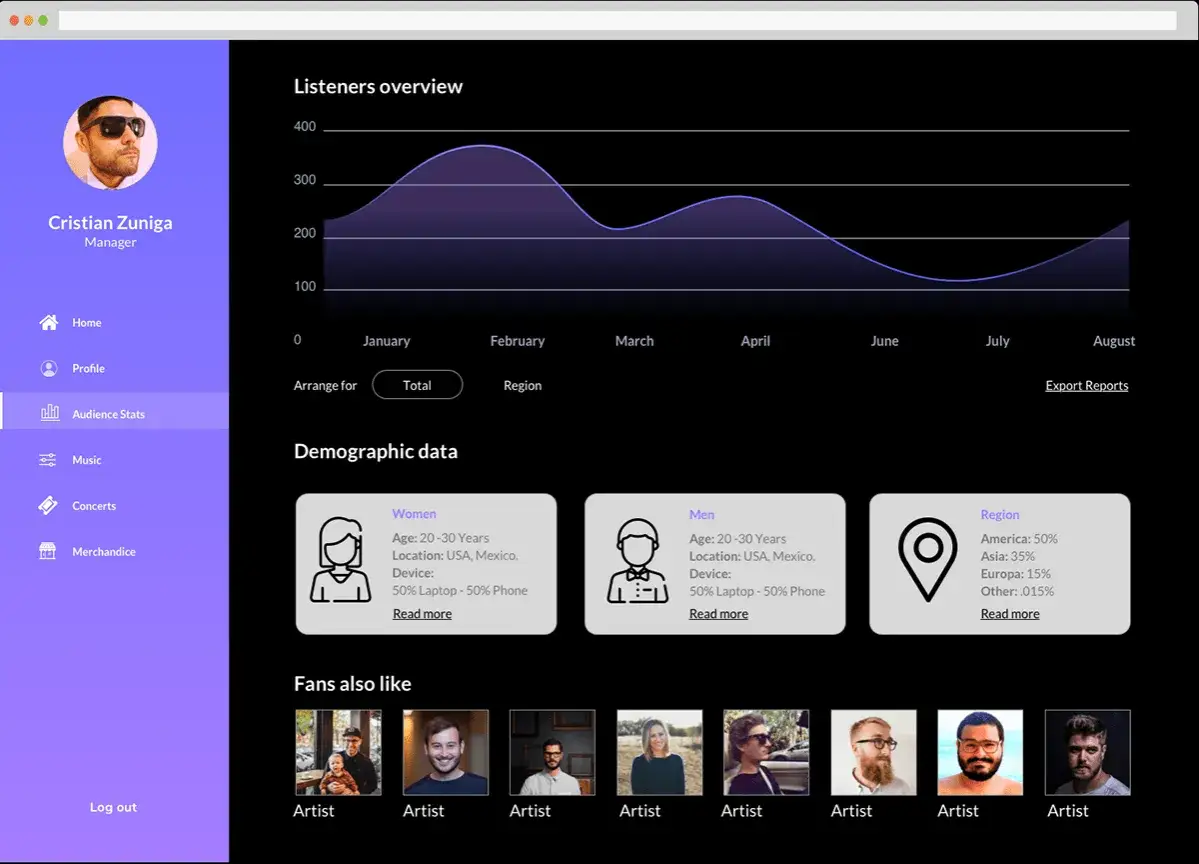Image resolution: width=1199 pixels, height=864 pixels.
Task: Click the January axis label
Action: (x=386, y=341)
